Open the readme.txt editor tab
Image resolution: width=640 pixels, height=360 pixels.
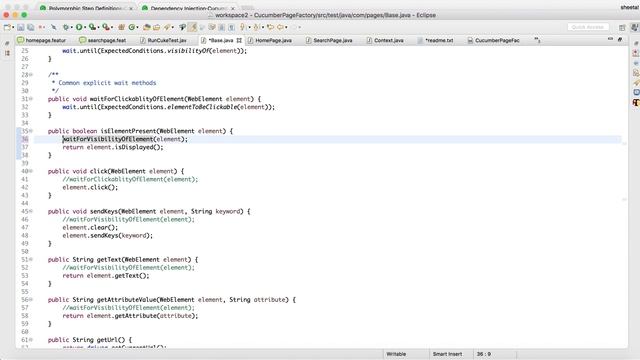click(436, 40)
